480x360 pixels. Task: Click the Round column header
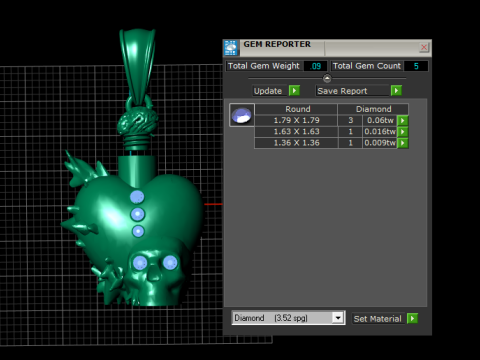296,109
